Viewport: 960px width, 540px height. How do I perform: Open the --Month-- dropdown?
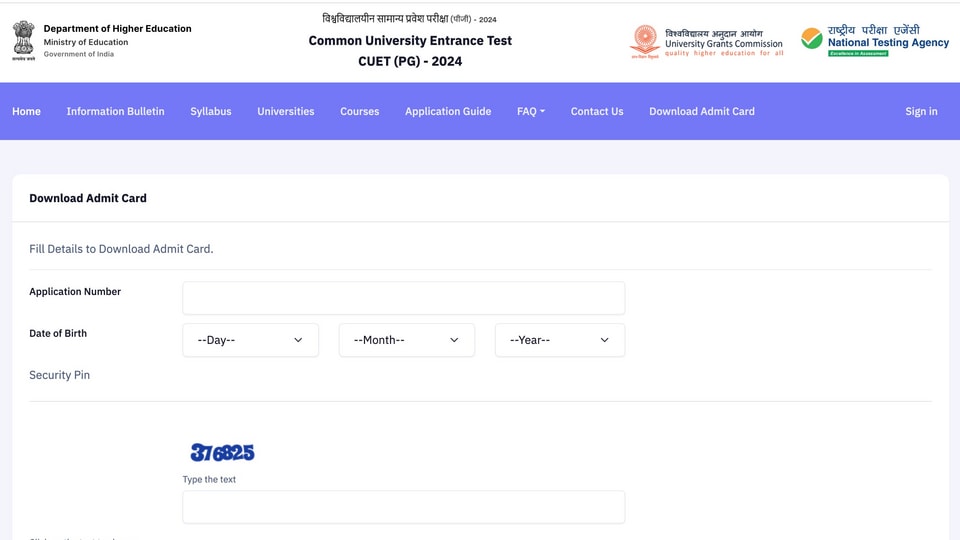(x=407, y=340)
